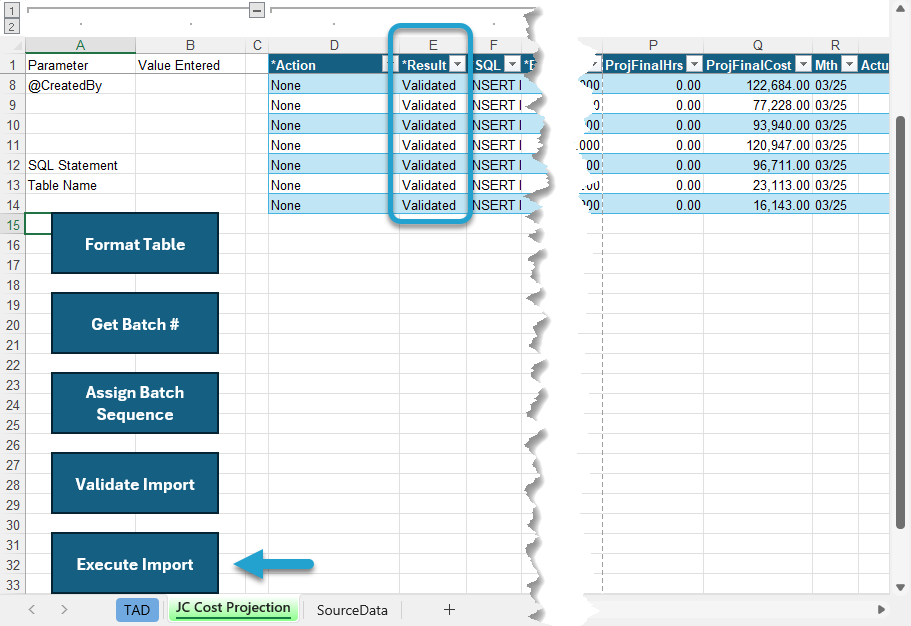The image size is (911, 626).
Task: Open the ProjFinalHrs filter dropdown
Action: point(694,64)
